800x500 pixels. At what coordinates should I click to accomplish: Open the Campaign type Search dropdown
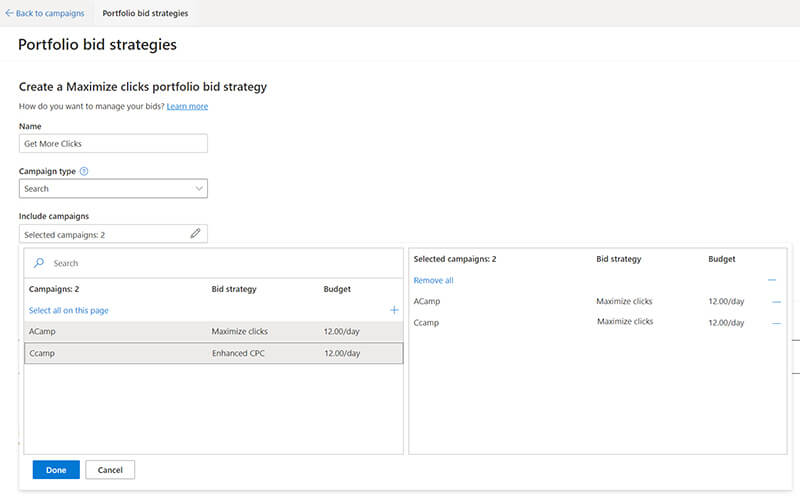(x=113, y=188)
